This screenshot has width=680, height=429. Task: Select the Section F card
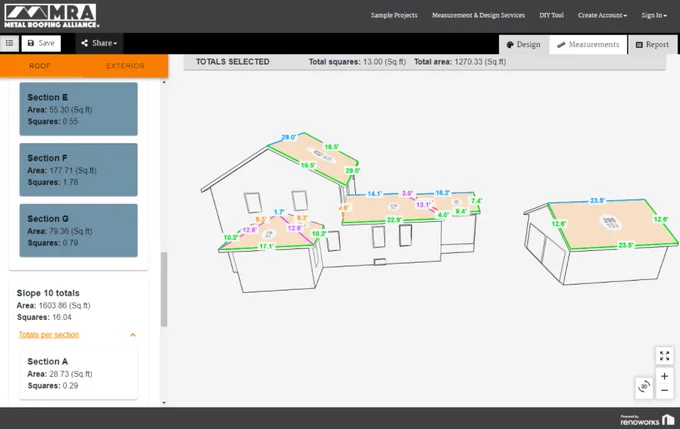pyautogui.click(x=78, y=170)
